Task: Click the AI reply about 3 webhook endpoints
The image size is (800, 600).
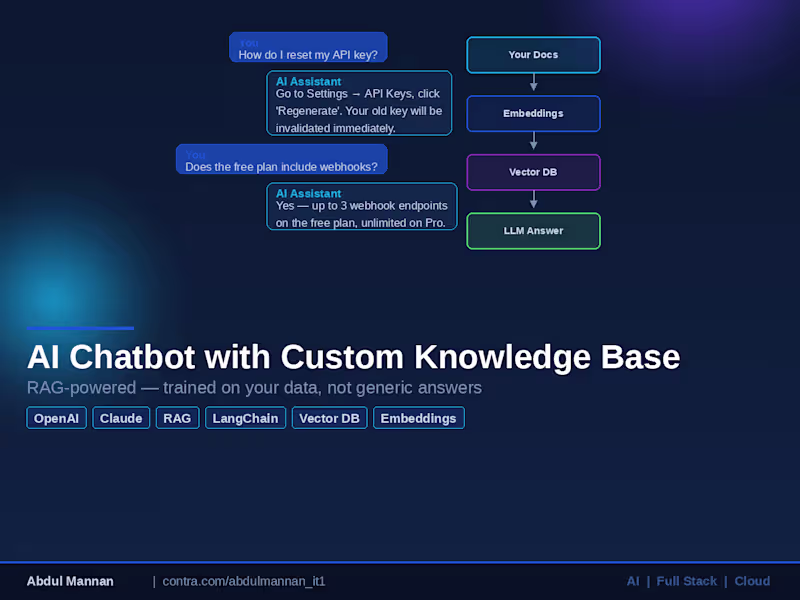Action: 362,206
